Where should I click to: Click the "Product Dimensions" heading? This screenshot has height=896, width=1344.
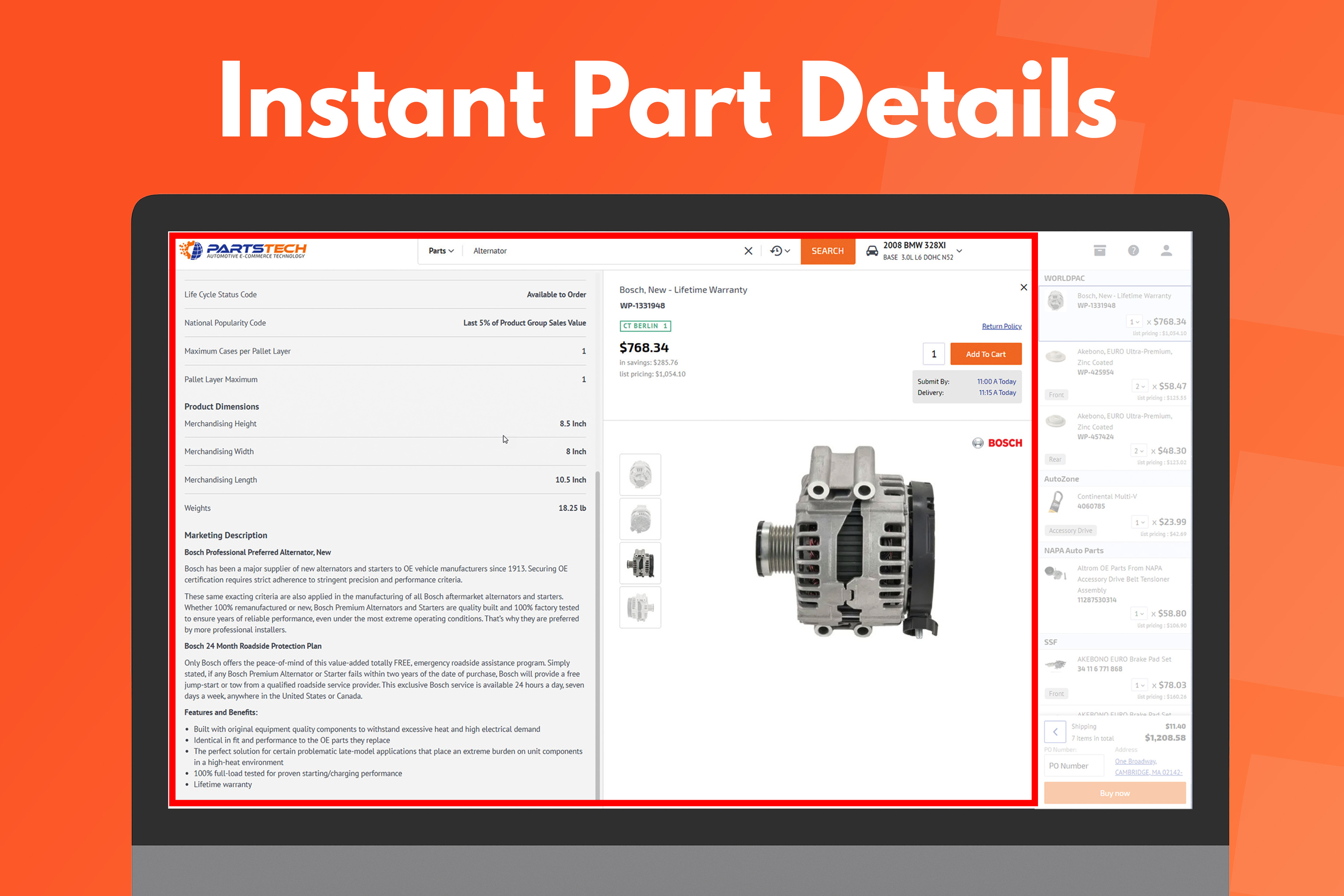222,406
